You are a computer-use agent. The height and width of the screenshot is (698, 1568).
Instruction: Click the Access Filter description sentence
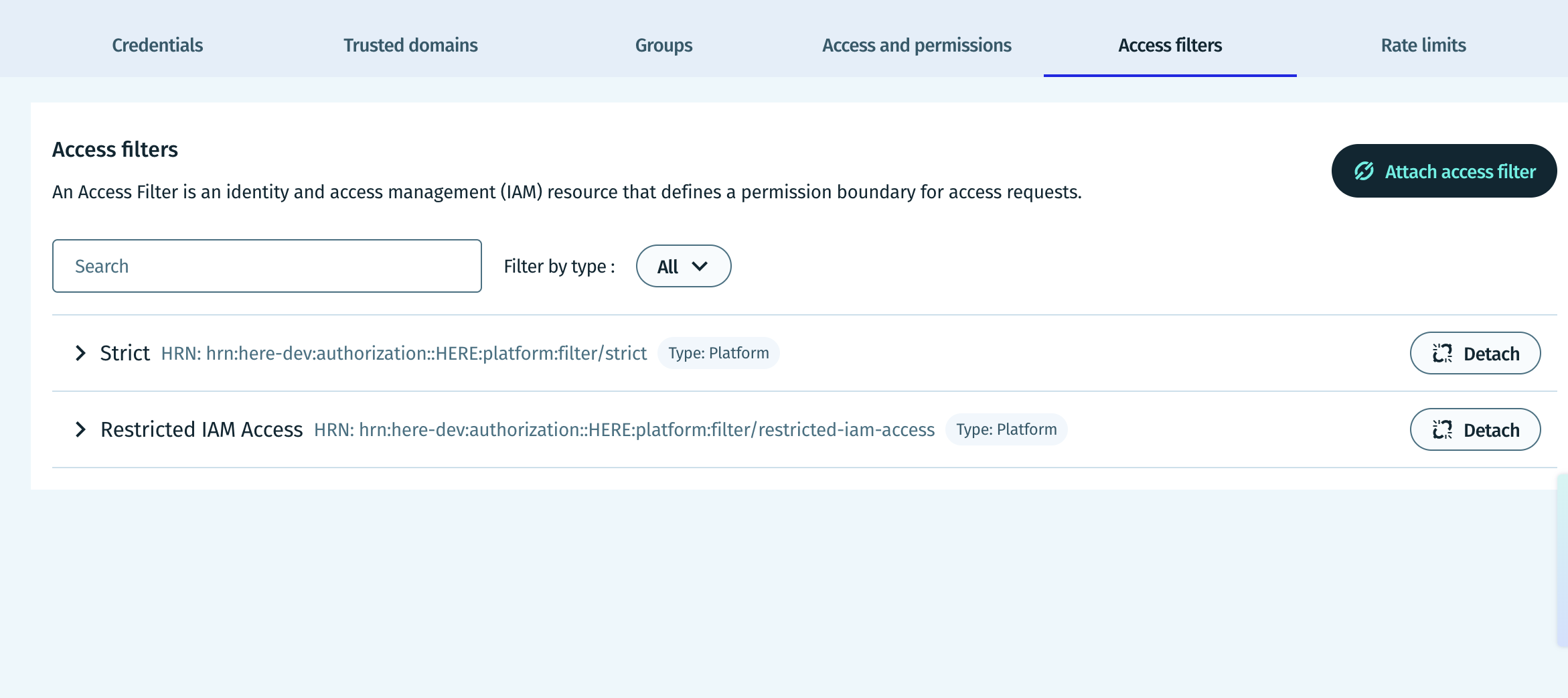[x=567, y=192]
